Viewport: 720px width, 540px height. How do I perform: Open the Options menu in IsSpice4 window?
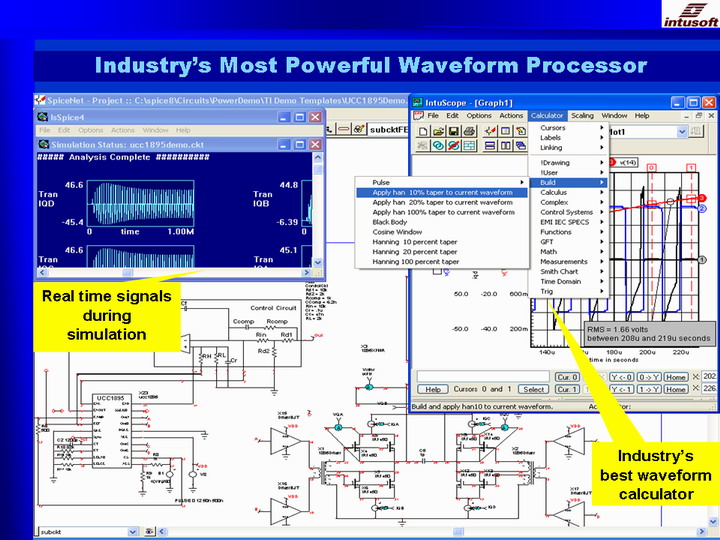[90, 130]
